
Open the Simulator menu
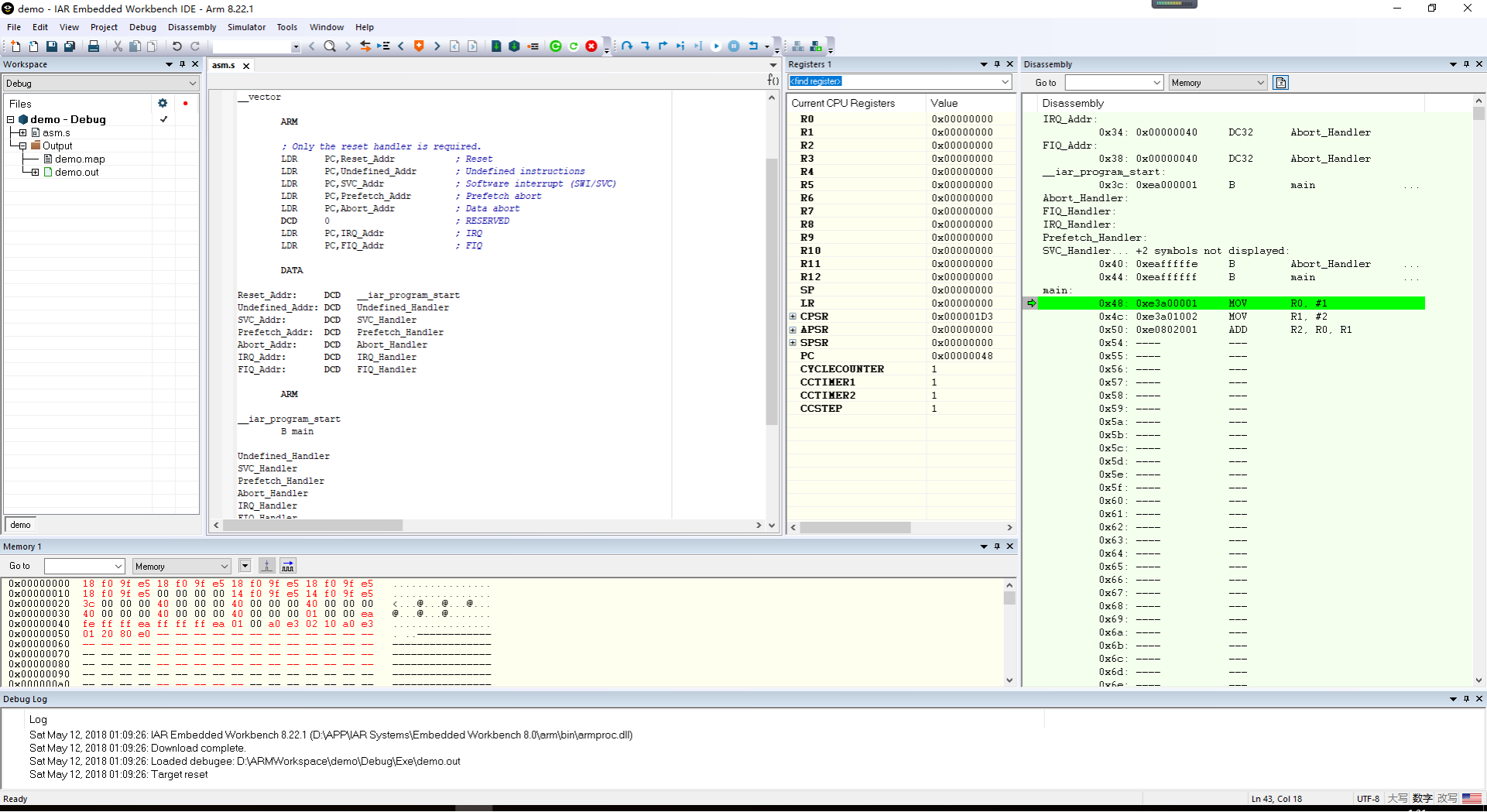[246, 27]
